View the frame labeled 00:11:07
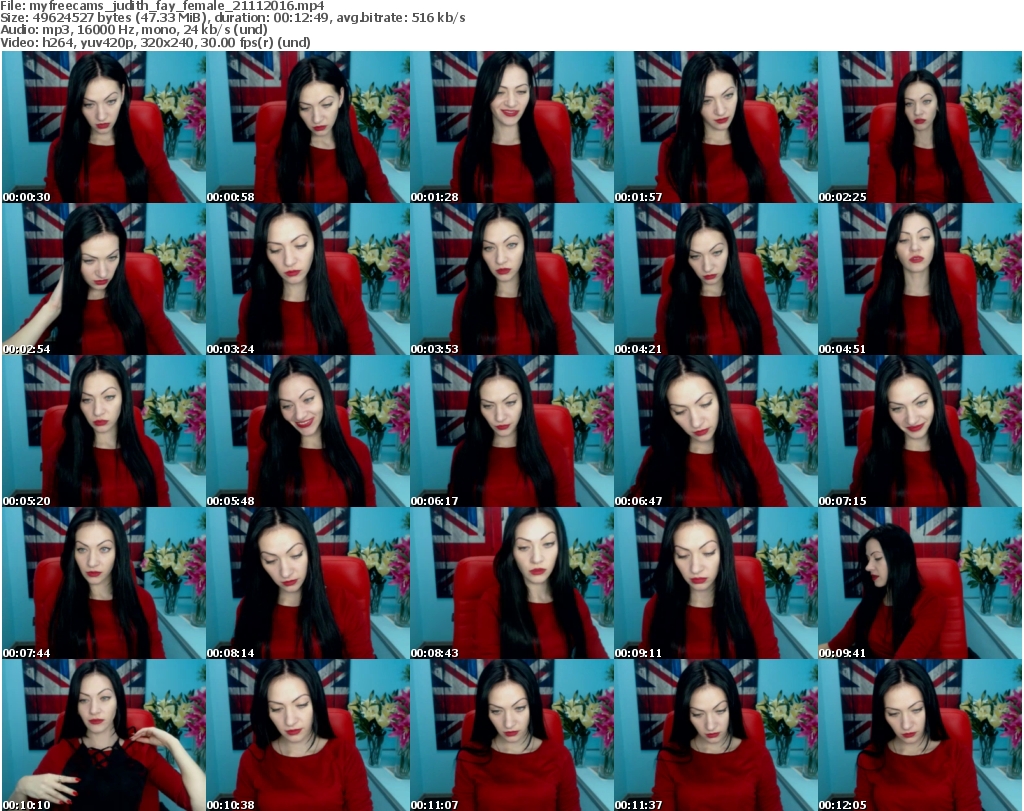 pos(511,735)
